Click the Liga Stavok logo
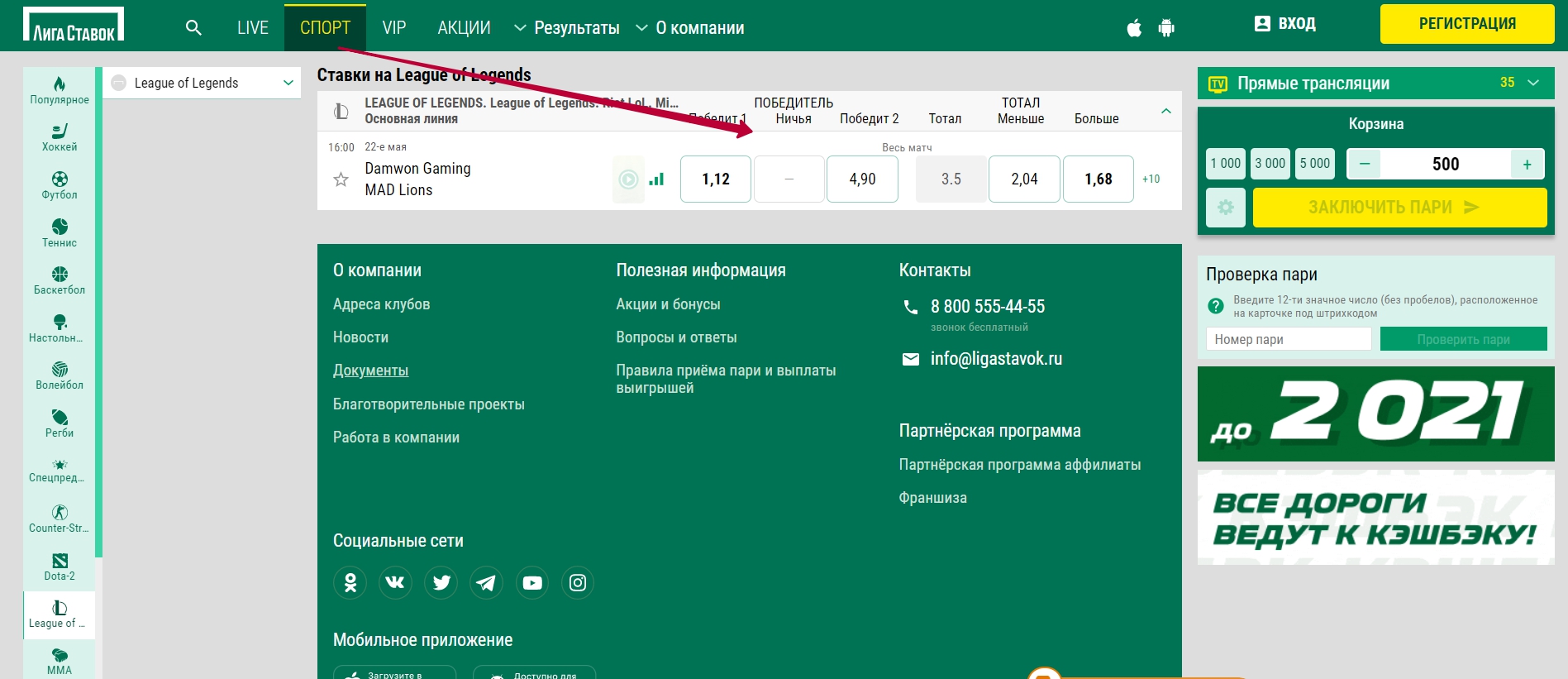 (74, 25)
